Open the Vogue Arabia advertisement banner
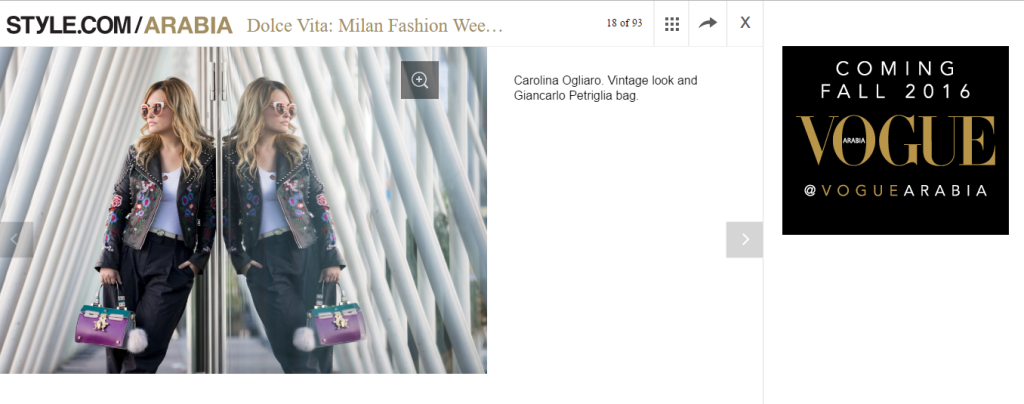The image size is (1024, 404). tap(895, 140)
